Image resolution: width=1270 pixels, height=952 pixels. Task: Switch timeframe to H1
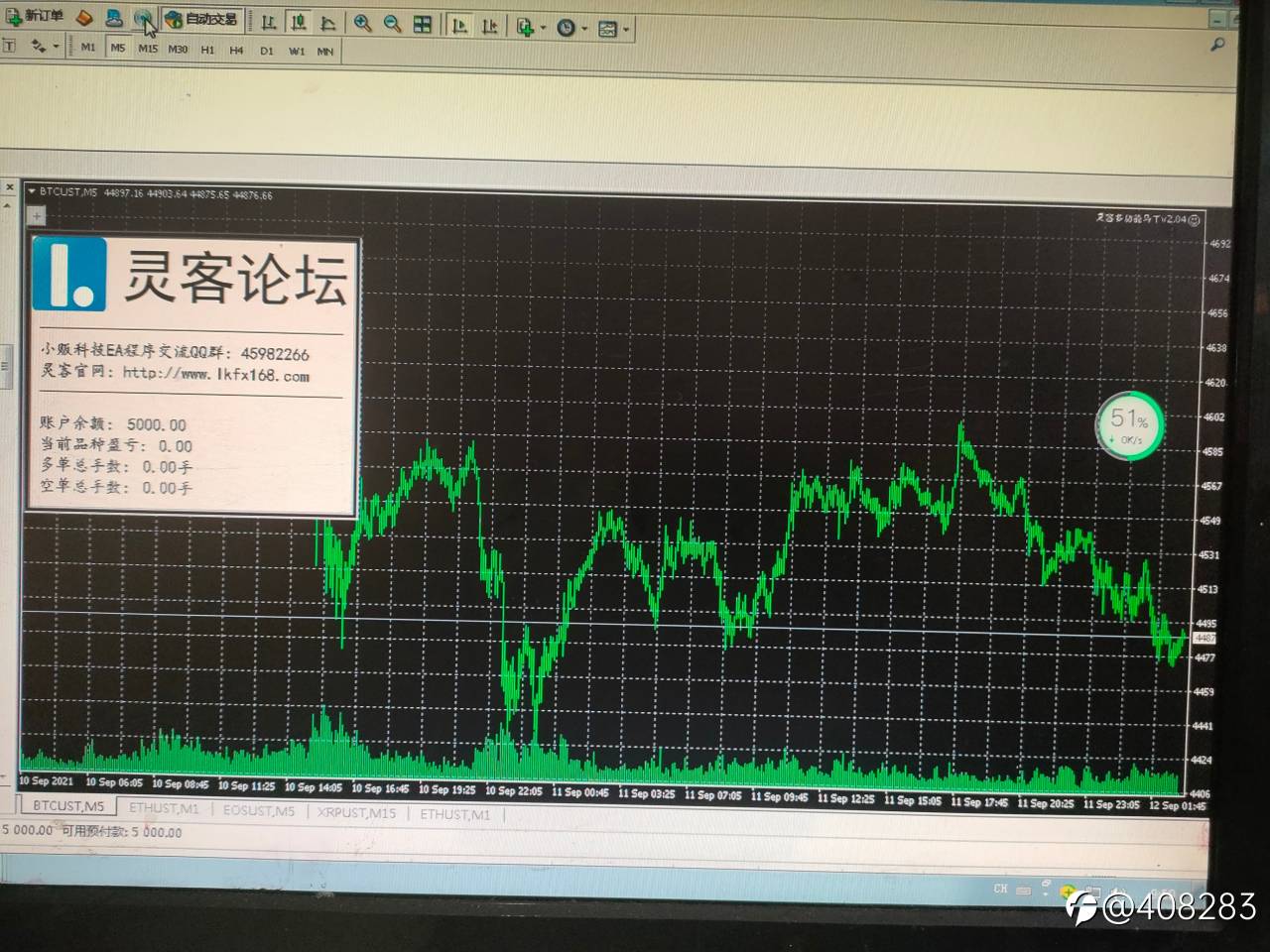point(207,50)
